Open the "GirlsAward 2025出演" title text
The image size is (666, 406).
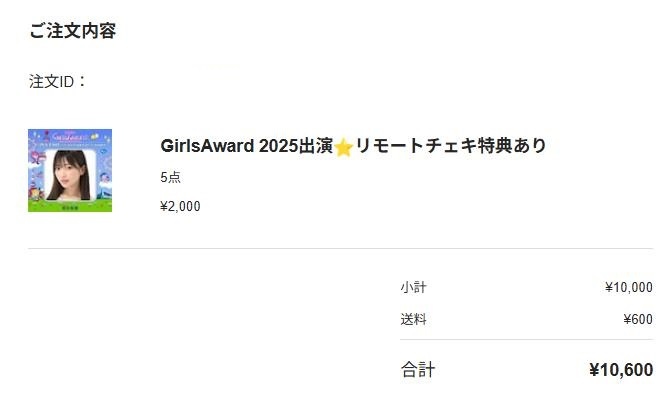(x=247, y=146)
